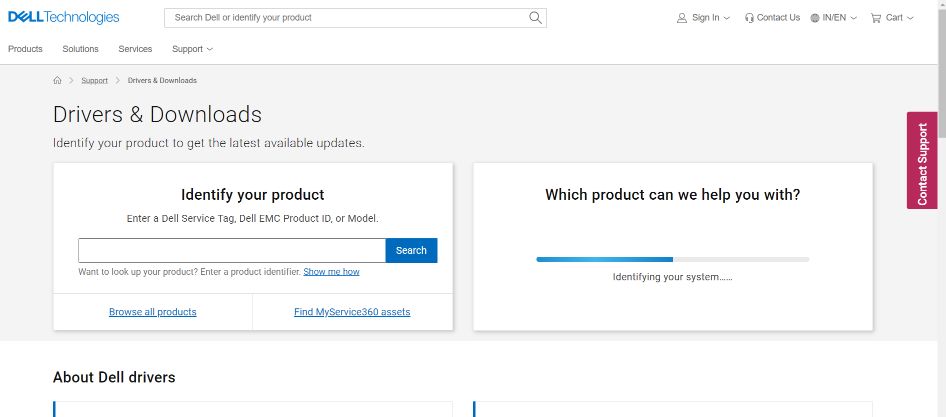Click the Contact Us headset icon
This screenshot has height=417, width=946.
tap(749, 18)
